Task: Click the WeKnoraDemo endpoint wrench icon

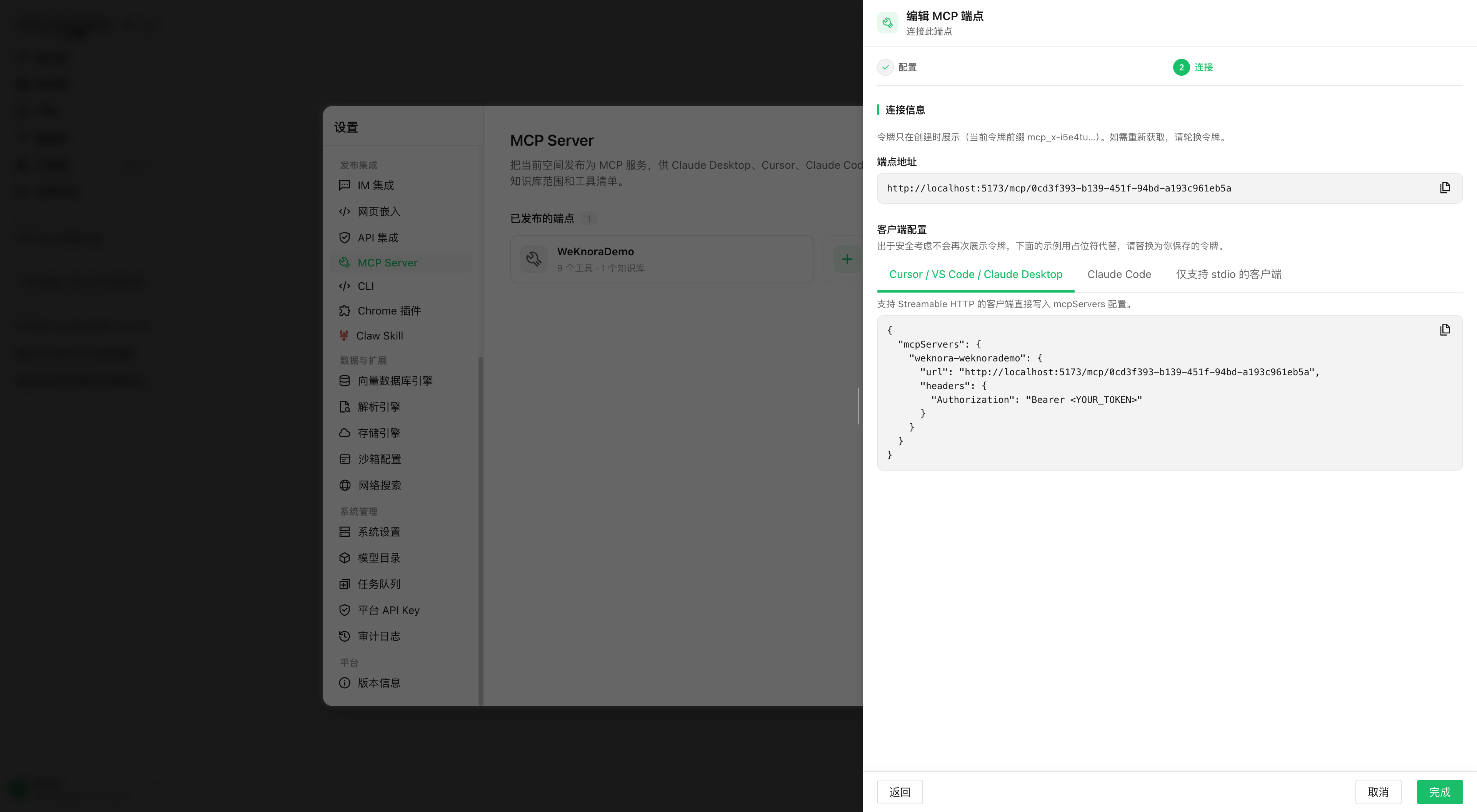Action: click(x=534, y=259)
